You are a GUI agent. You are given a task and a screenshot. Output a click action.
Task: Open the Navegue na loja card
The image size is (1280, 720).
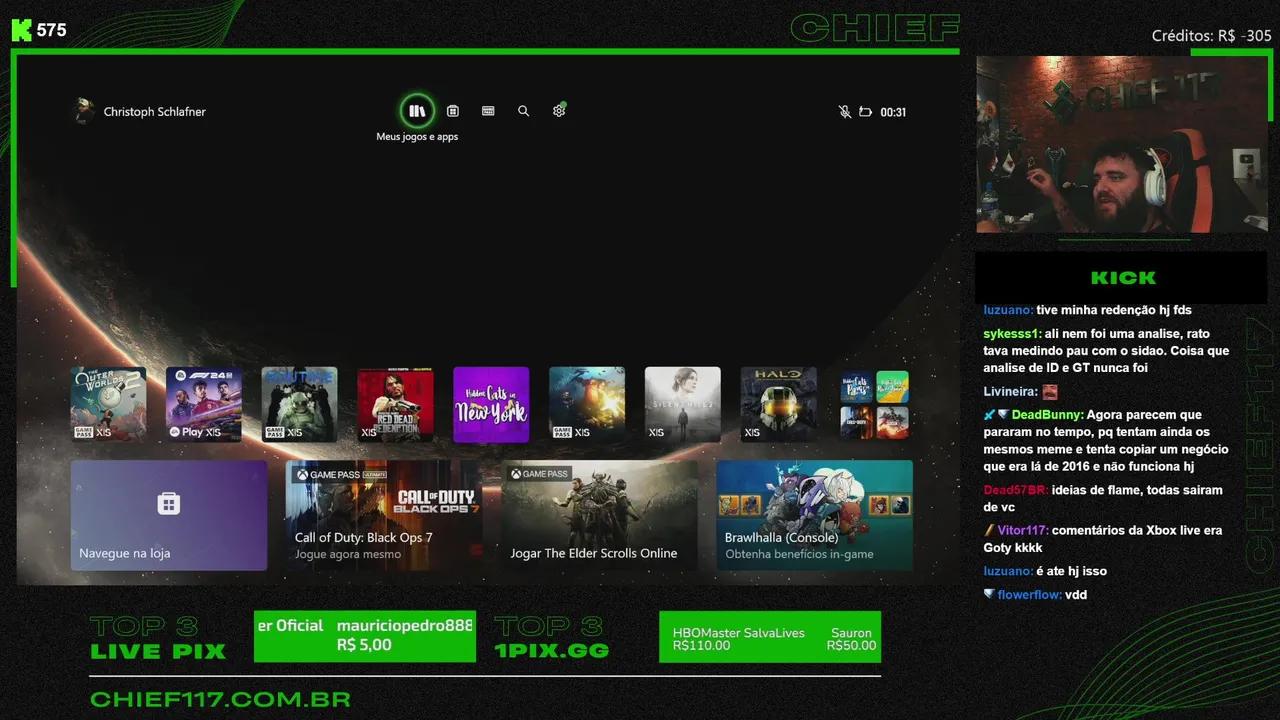click(169, 515)
